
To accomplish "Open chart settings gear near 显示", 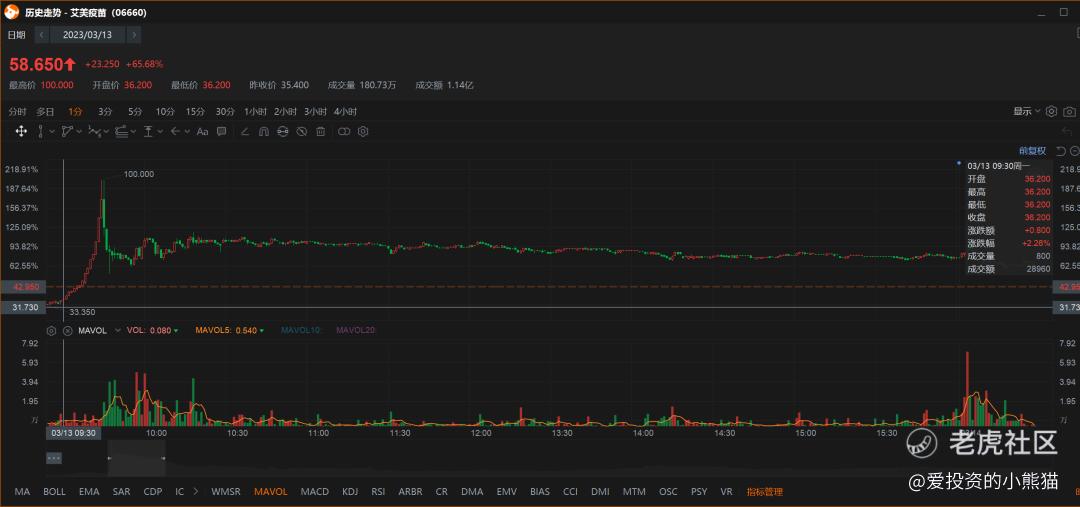I will click(x=1051, y=112).
